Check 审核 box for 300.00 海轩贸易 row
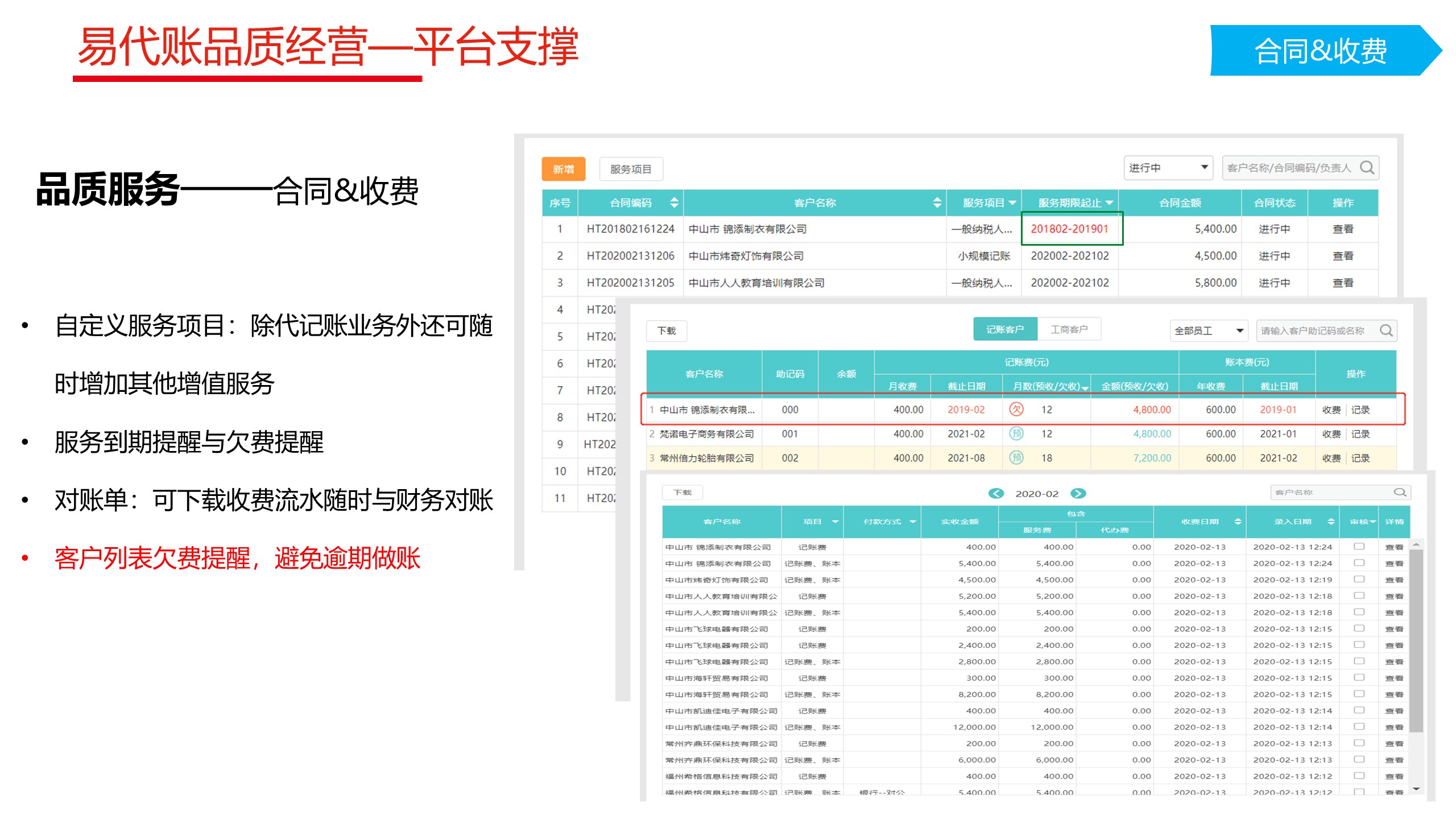The height and width of the screenshot is (819, 1456). 1359,677
